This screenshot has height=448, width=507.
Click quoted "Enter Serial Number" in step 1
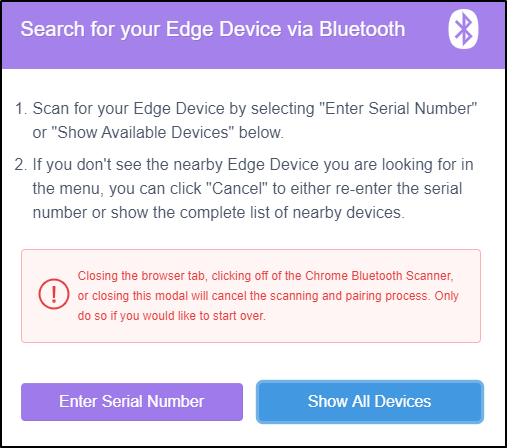point(398,109)
